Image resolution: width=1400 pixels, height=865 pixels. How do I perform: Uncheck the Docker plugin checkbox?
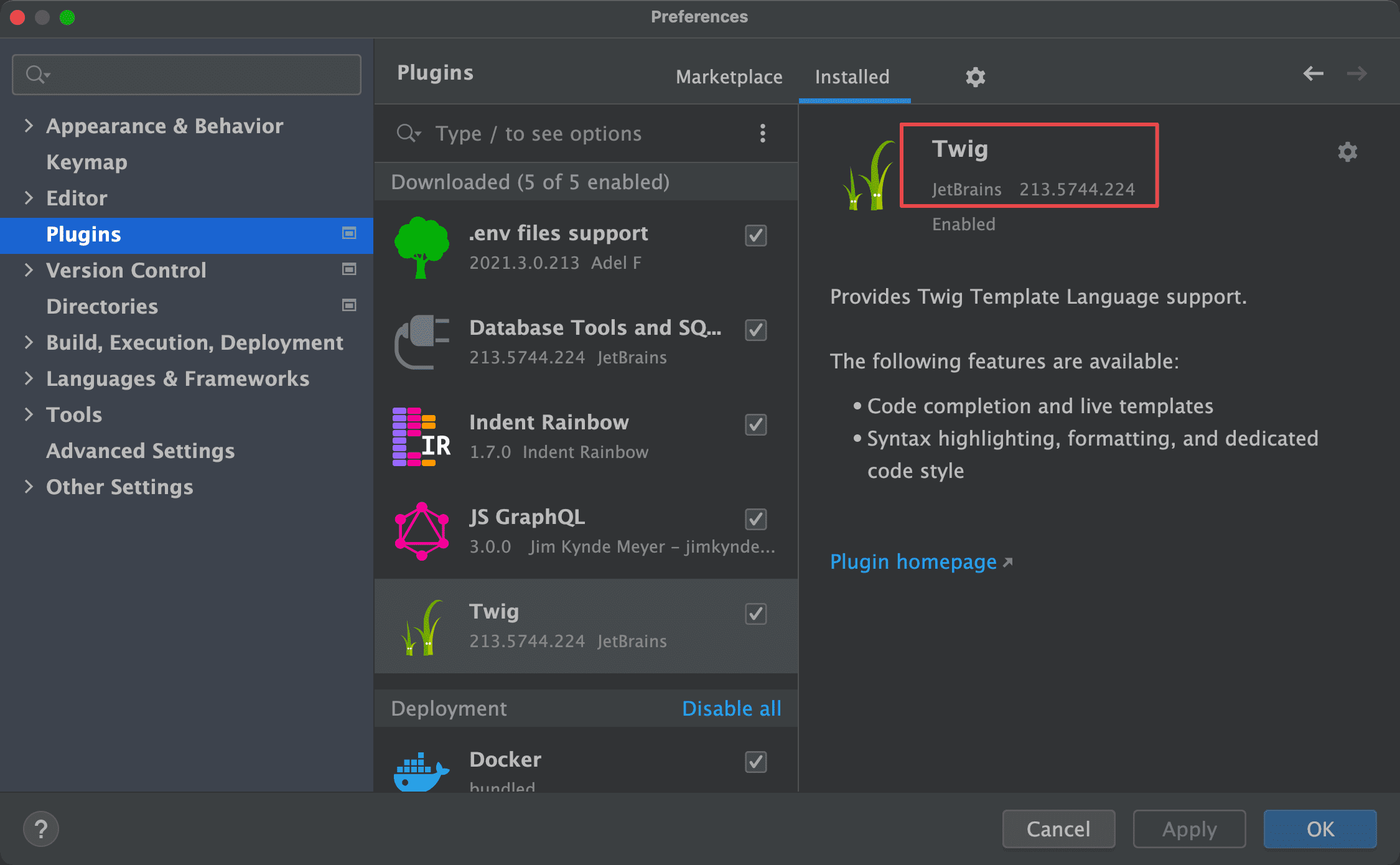pos(755,762)
